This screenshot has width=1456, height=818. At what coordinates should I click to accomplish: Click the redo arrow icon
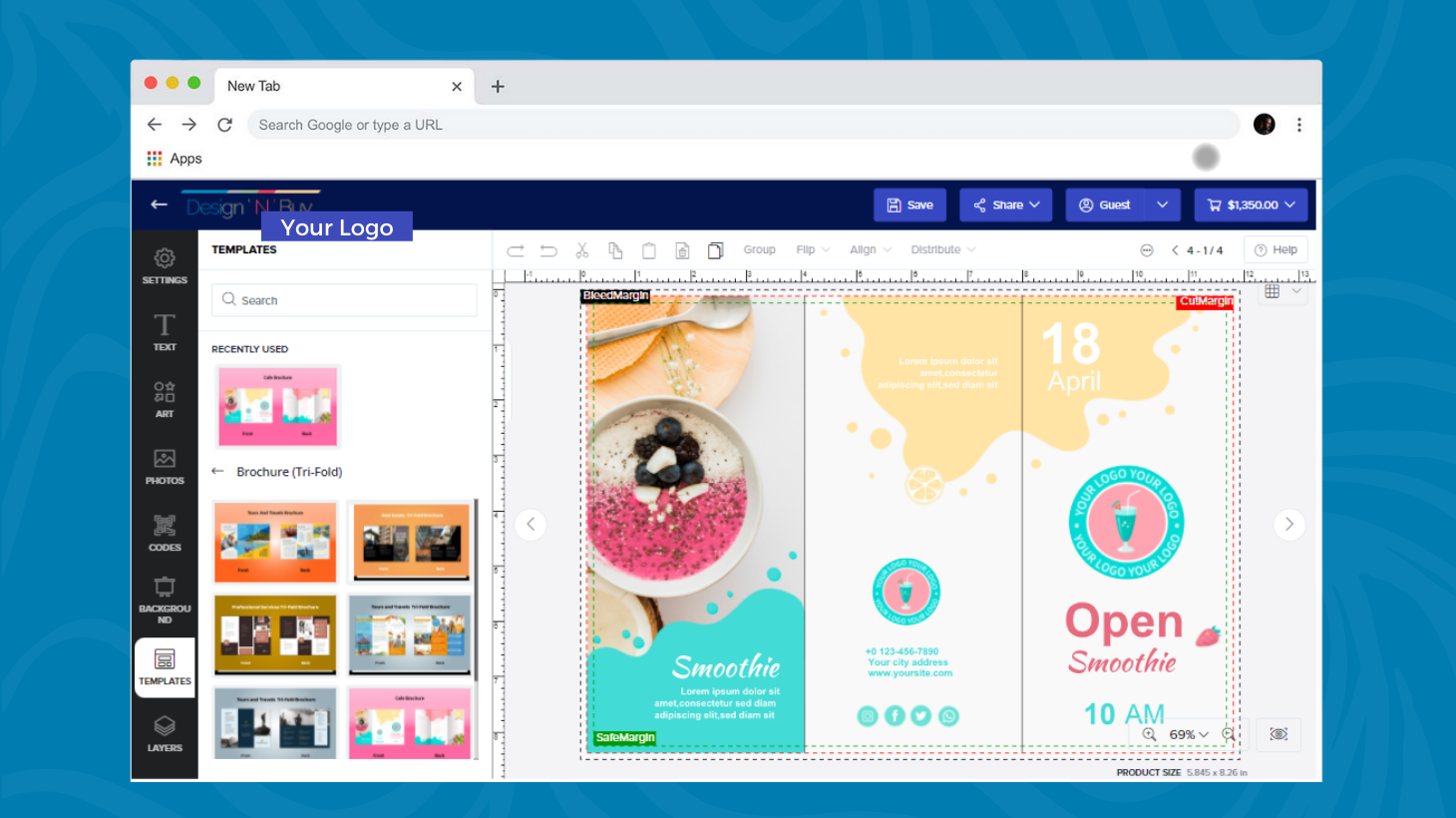pyautogui.click(x=516, y=250)
